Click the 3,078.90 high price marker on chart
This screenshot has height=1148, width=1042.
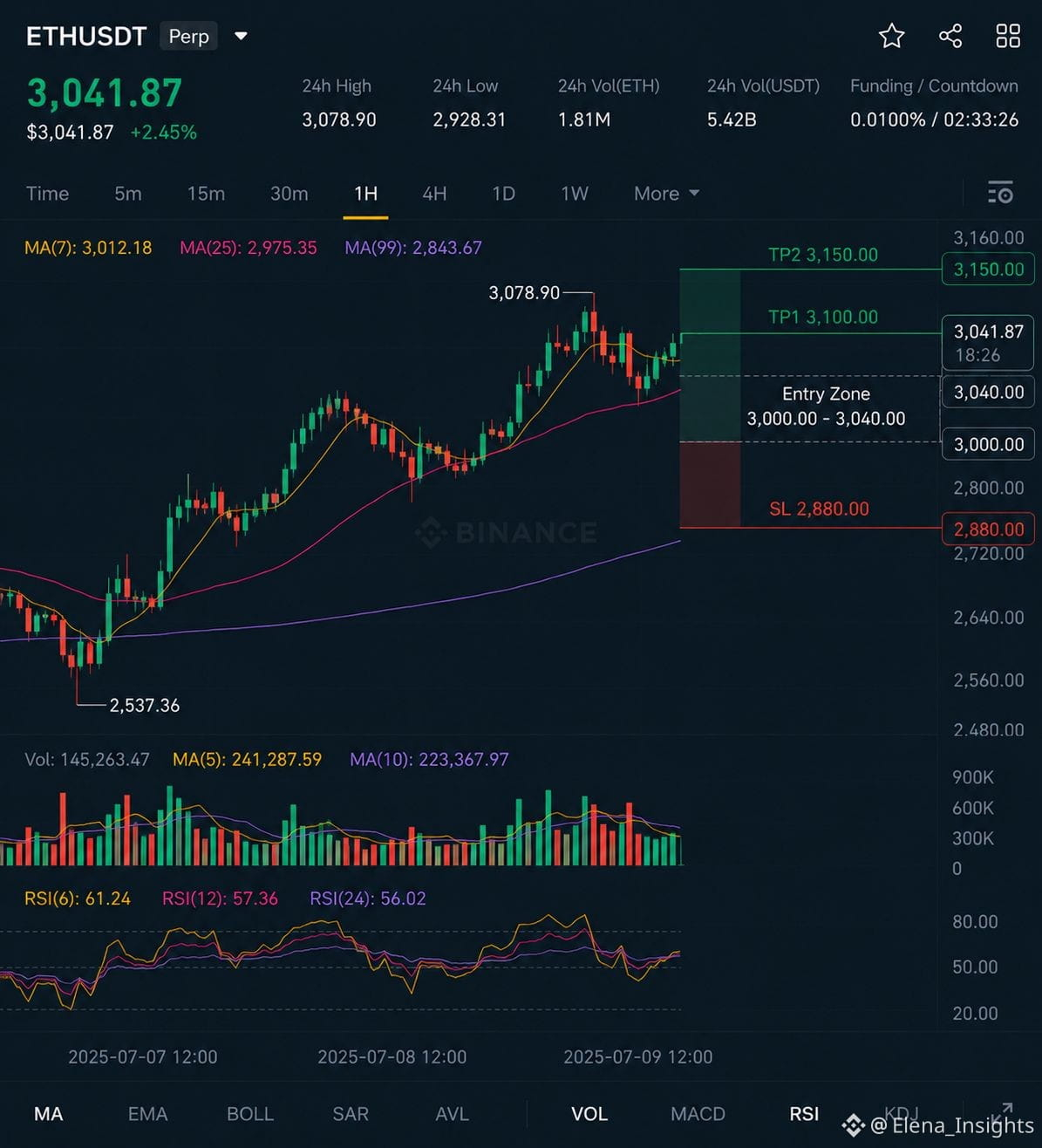[x=524, y=293]
